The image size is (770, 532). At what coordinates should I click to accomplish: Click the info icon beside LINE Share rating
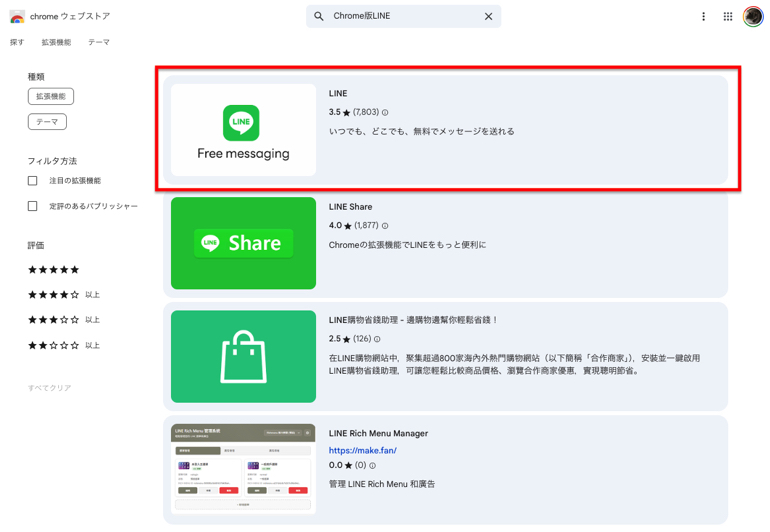coord(385,226)
